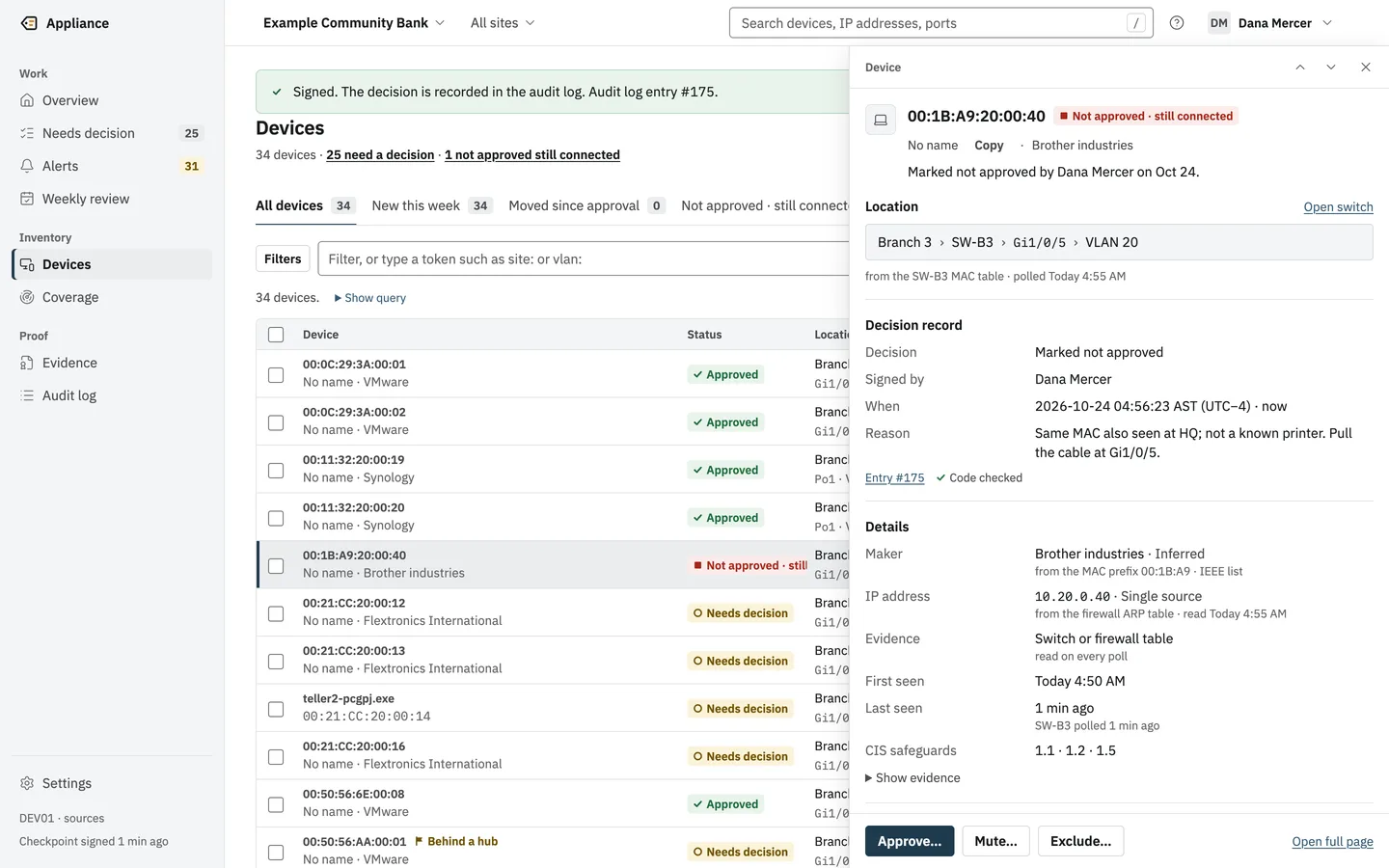The height and width of the screenshot is (868, 1389).
Task: Check the box for device 00:0C:29:3A:00:01
Action: (x=276, y=374)
